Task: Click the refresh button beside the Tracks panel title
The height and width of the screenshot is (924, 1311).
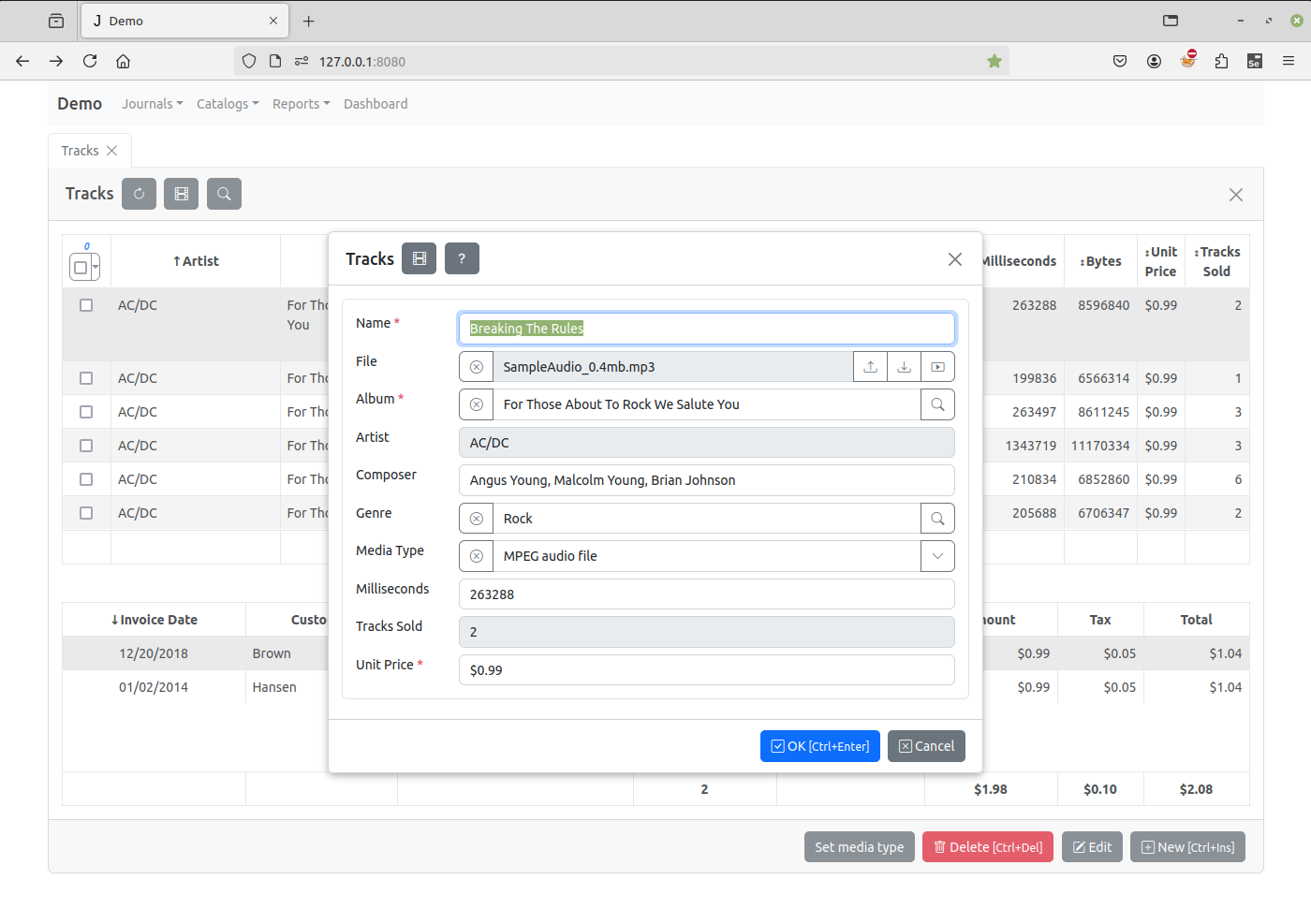Action: [x=139, y=194]
